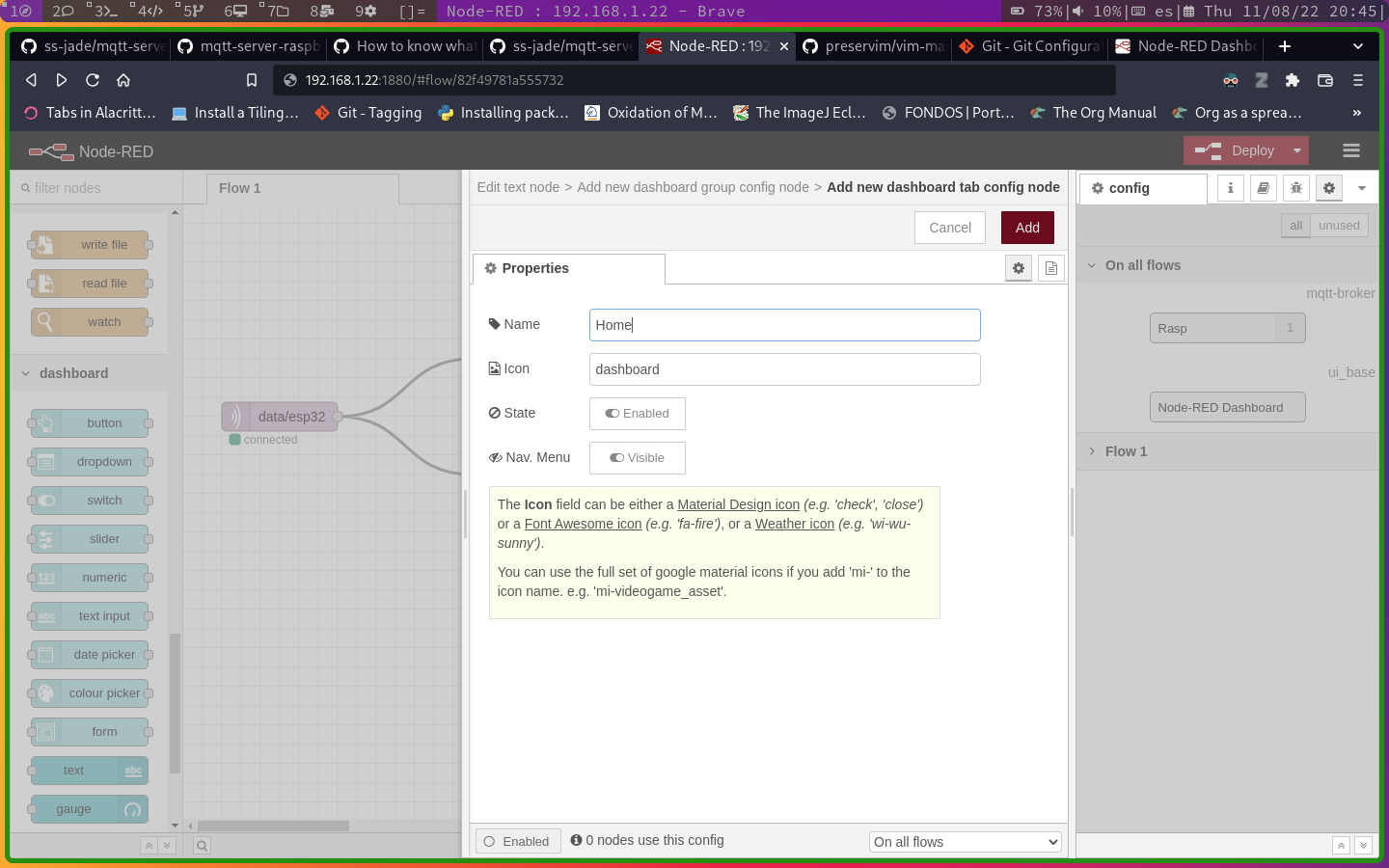Open the Node-RED main hamburger menu
The image size is (1389, 868).
coord(1350,150)
